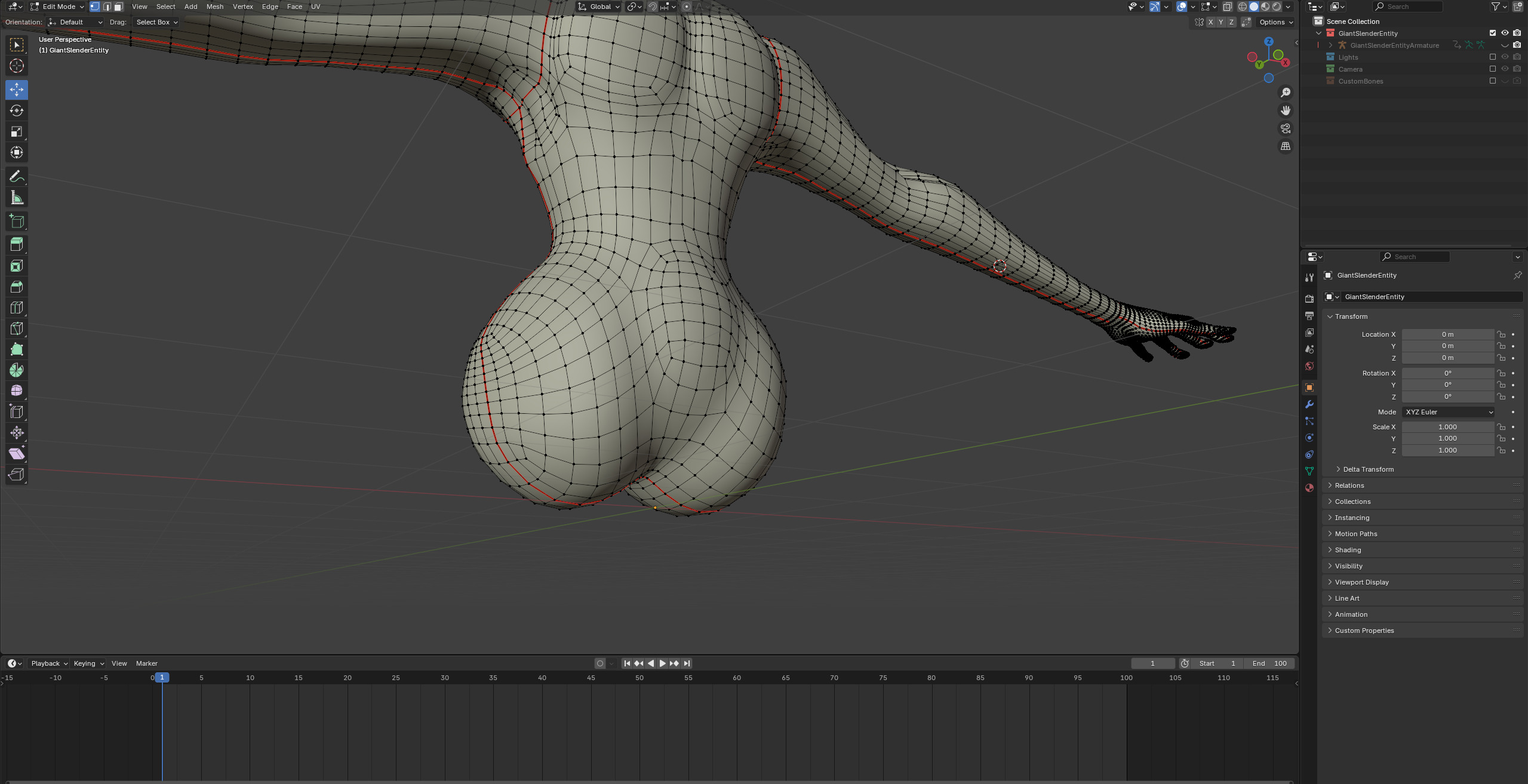Open the Select menu
The width and height of the screenshot is (1528, 784).
tap(165, 7)
